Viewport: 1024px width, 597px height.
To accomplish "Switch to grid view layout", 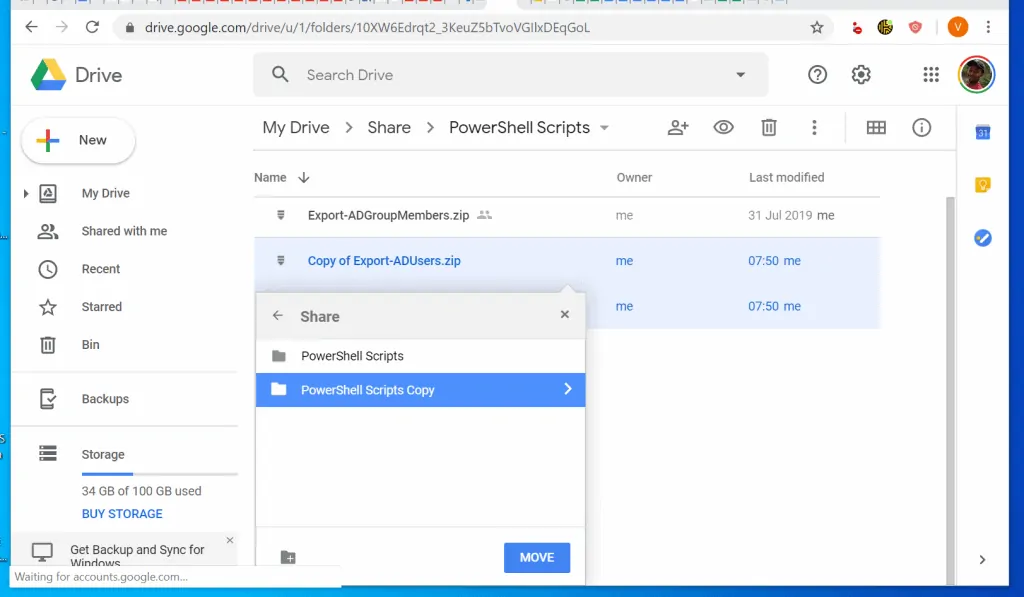I will point(876,127).
